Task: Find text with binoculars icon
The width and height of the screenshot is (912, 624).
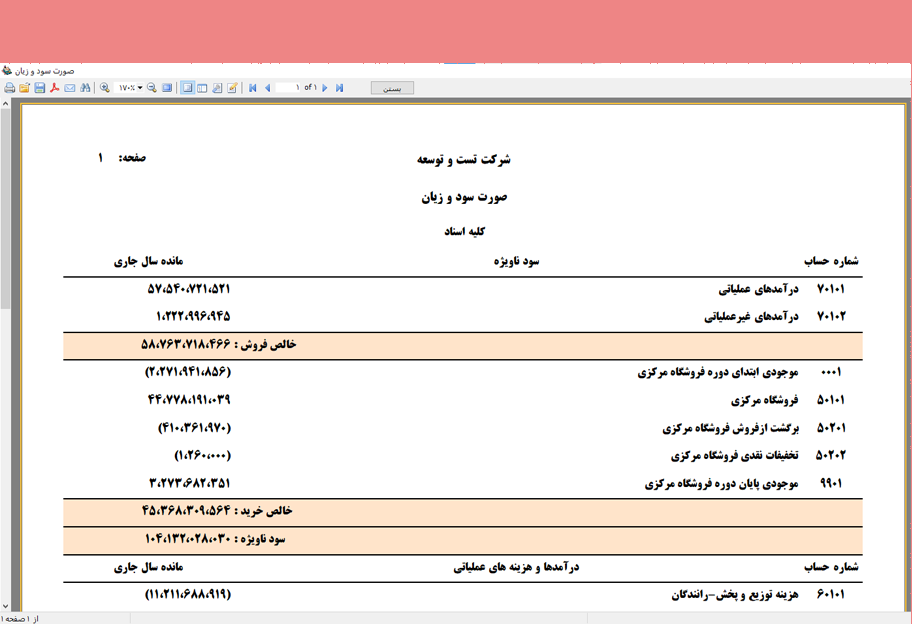Action: tap(85, 88)
